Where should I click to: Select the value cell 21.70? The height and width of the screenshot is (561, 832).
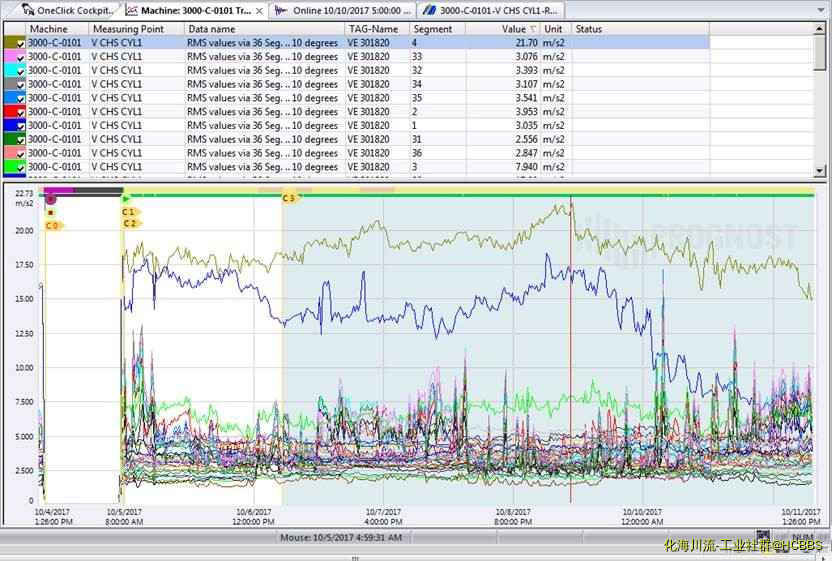click(502, 42)
